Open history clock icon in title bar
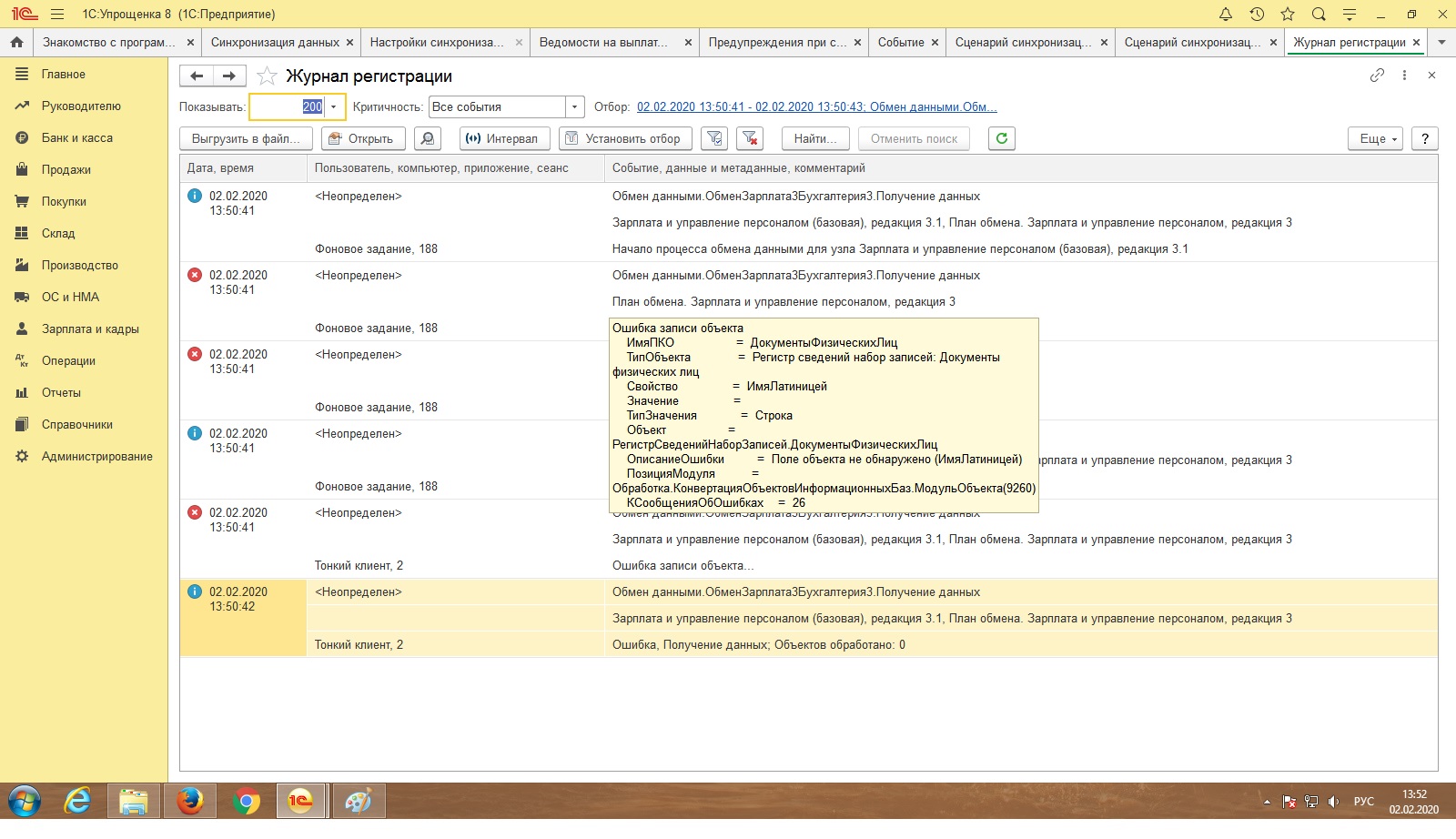 pos(1257,14)
